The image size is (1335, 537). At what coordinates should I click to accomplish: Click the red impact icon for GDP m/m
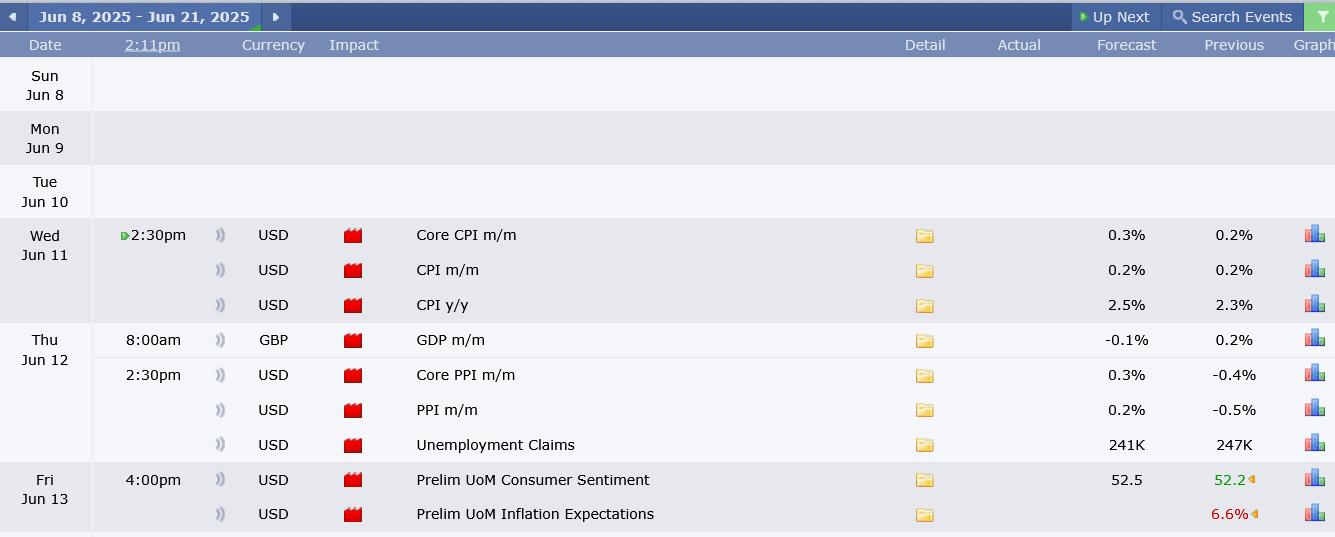352,340
